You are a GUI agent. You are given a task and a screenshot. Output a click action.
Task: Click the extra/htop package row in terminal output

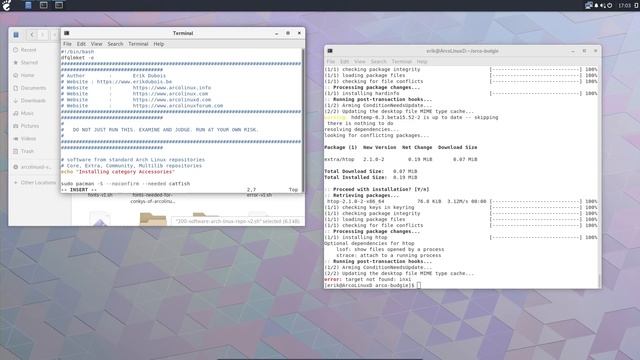[x=401, y=159]
